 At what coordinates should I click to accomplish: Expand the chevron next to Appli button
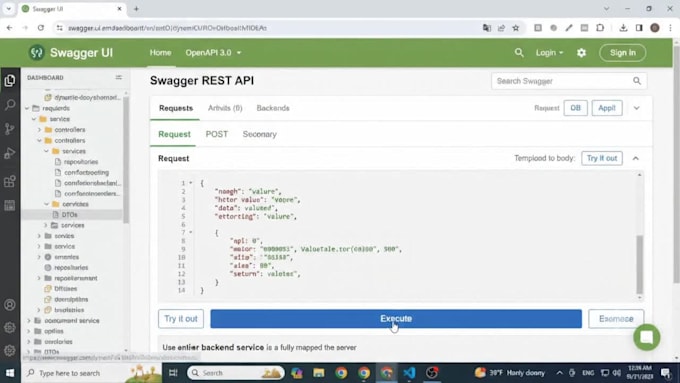[x=636, y=108]
